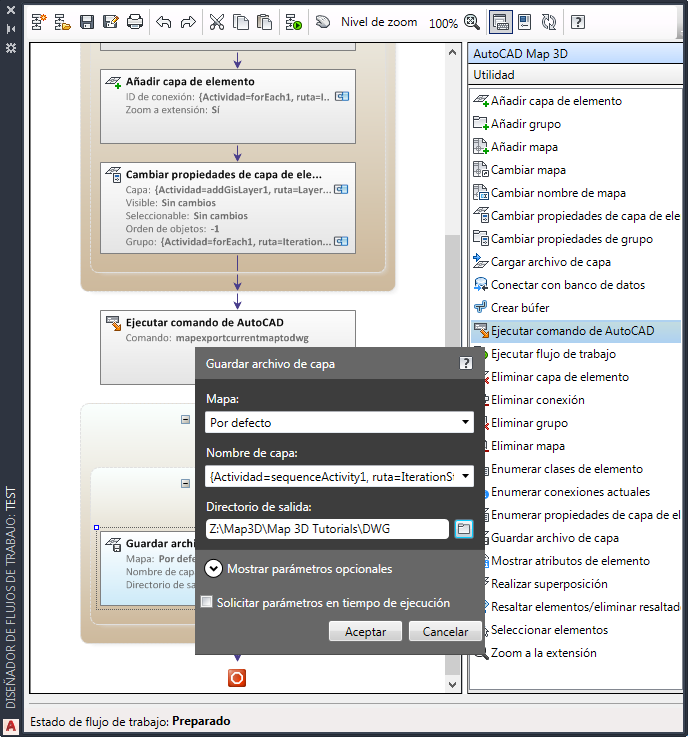The width and height of the screenshot is (688, 737).
Task: Enable Solicitar parámetros en tiempo de ejecución
Action: (206, 602)
